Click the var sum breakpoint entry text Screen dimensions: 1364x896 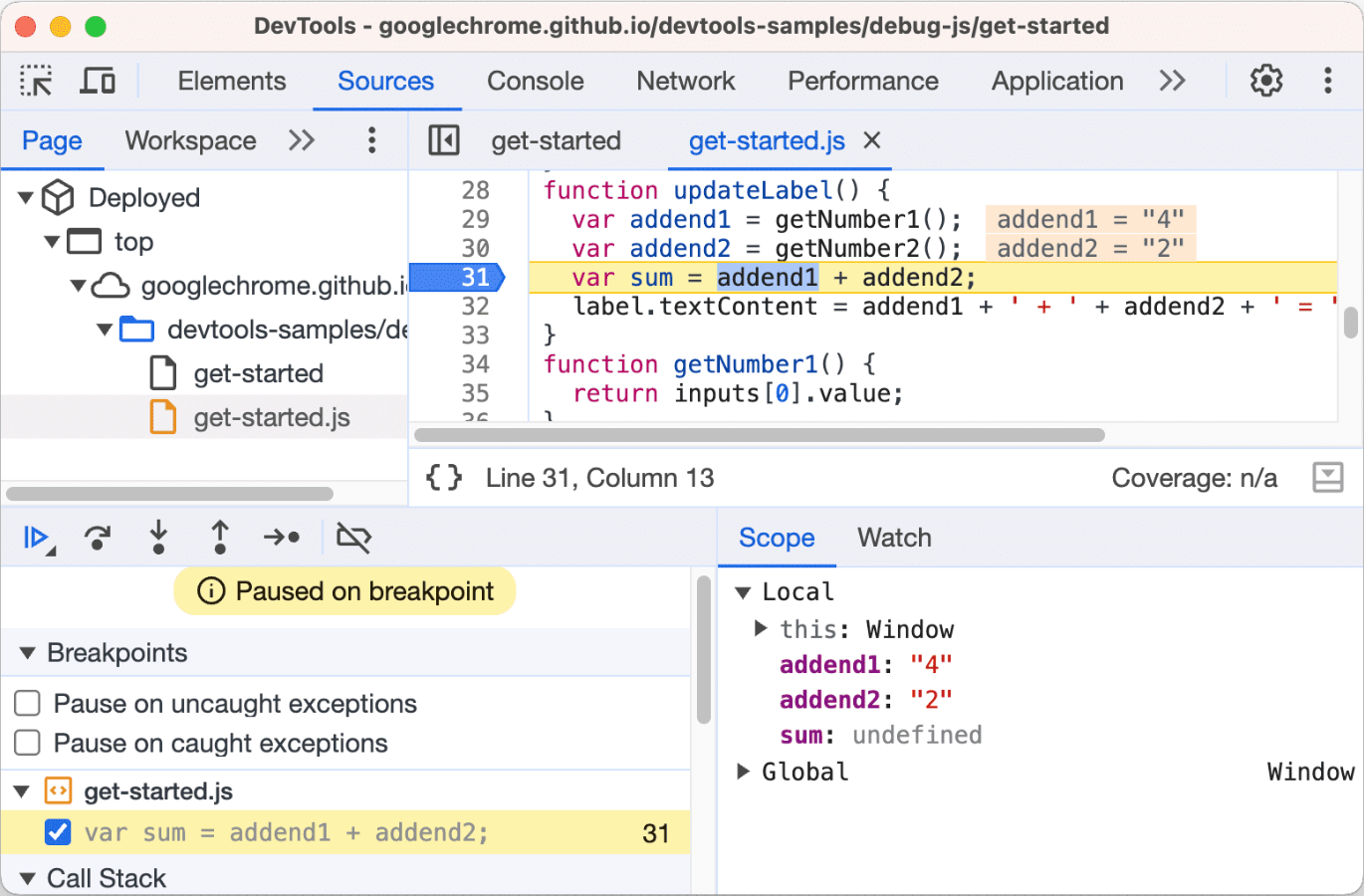coord(287,832)
